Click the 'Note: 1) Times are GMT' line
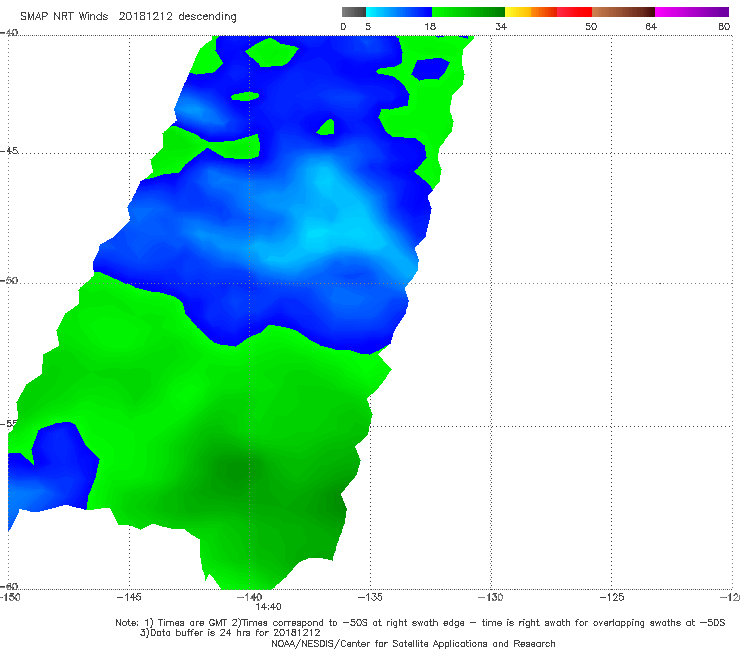Screen dimensions: 740x650 420,623
